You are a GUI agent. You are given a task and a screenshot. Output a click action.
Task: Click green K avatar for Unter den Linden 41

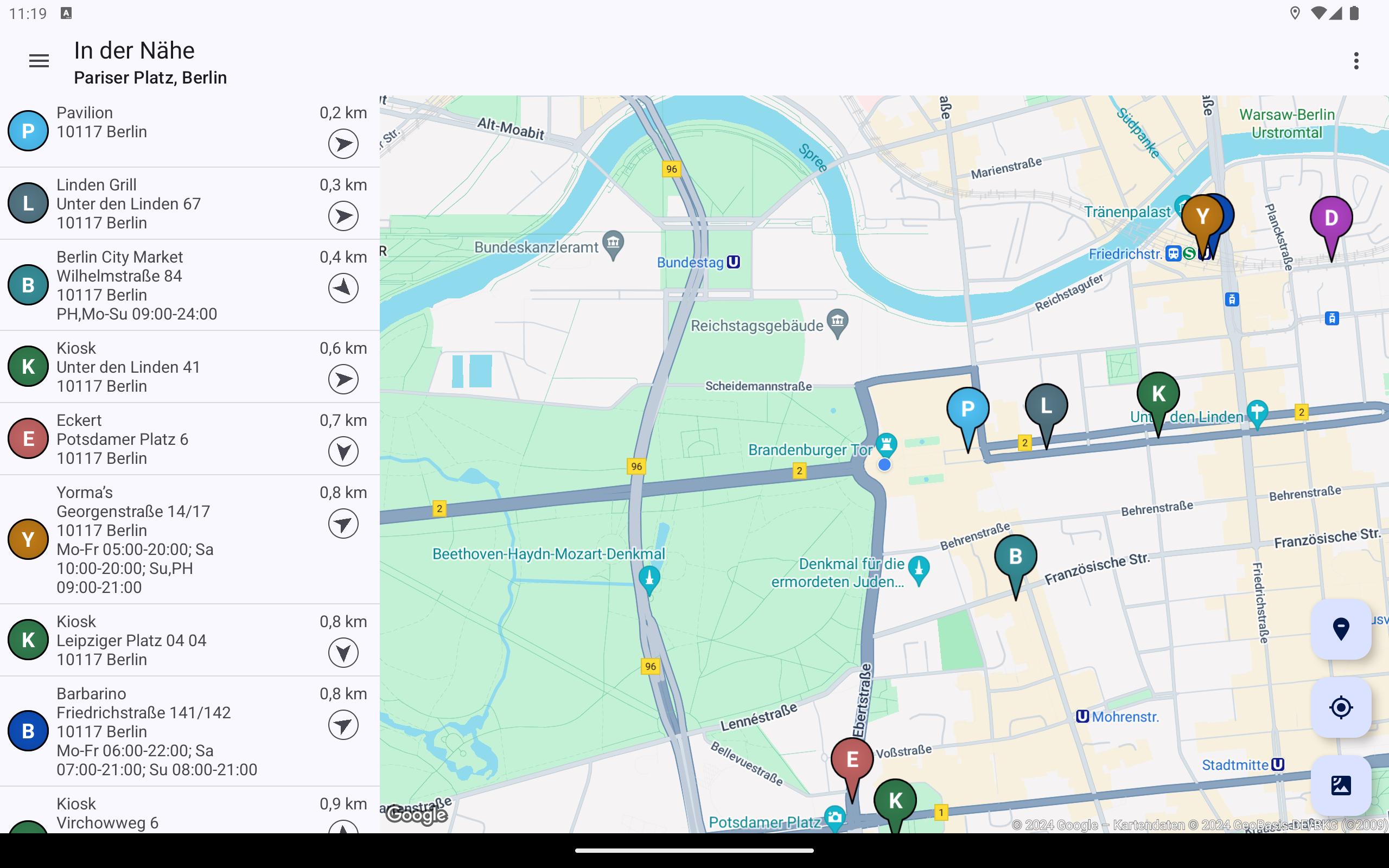(x=28, y=366)
